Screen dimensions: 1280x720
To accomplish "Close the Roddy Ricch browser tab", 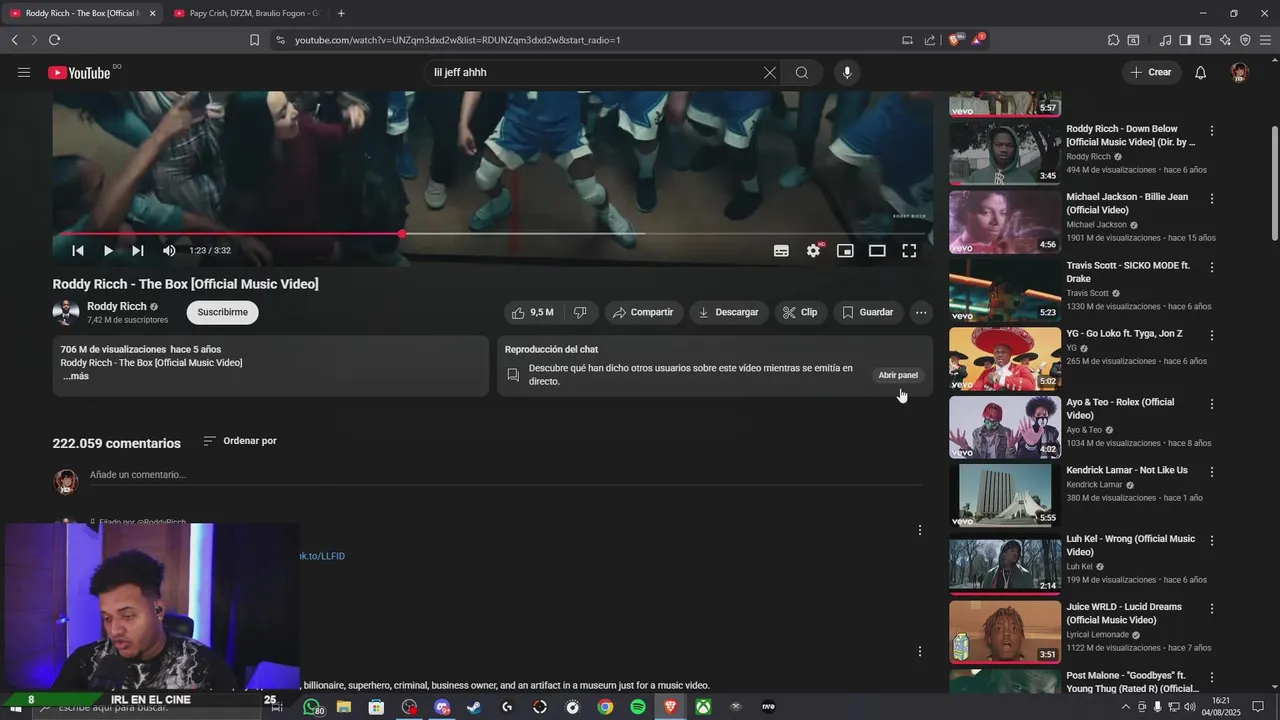I will [153, 13].
